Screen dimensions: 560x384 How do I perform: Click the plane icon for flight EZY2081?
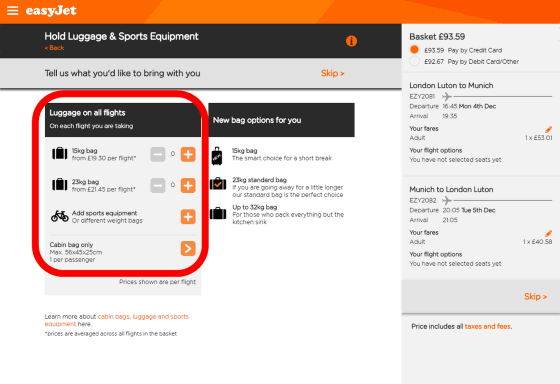click(x=446, y=96)
